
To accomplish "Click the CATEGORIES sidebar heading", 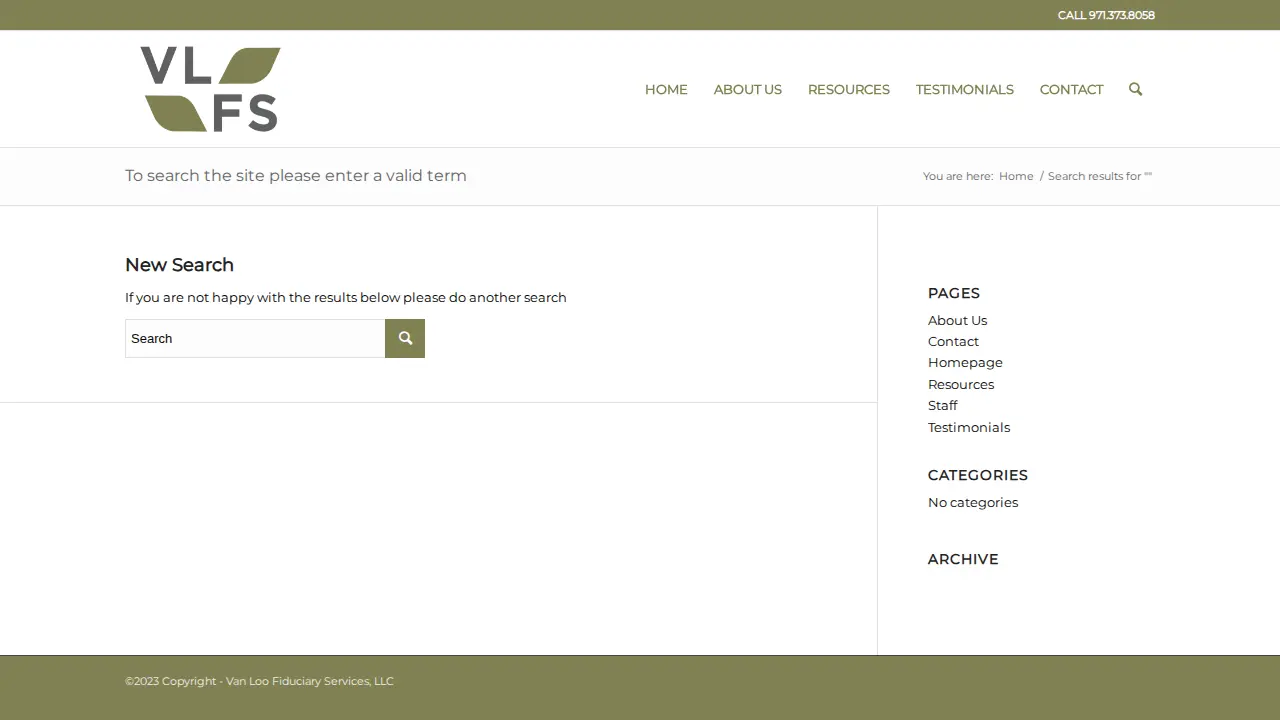I will tap(978, 475).
